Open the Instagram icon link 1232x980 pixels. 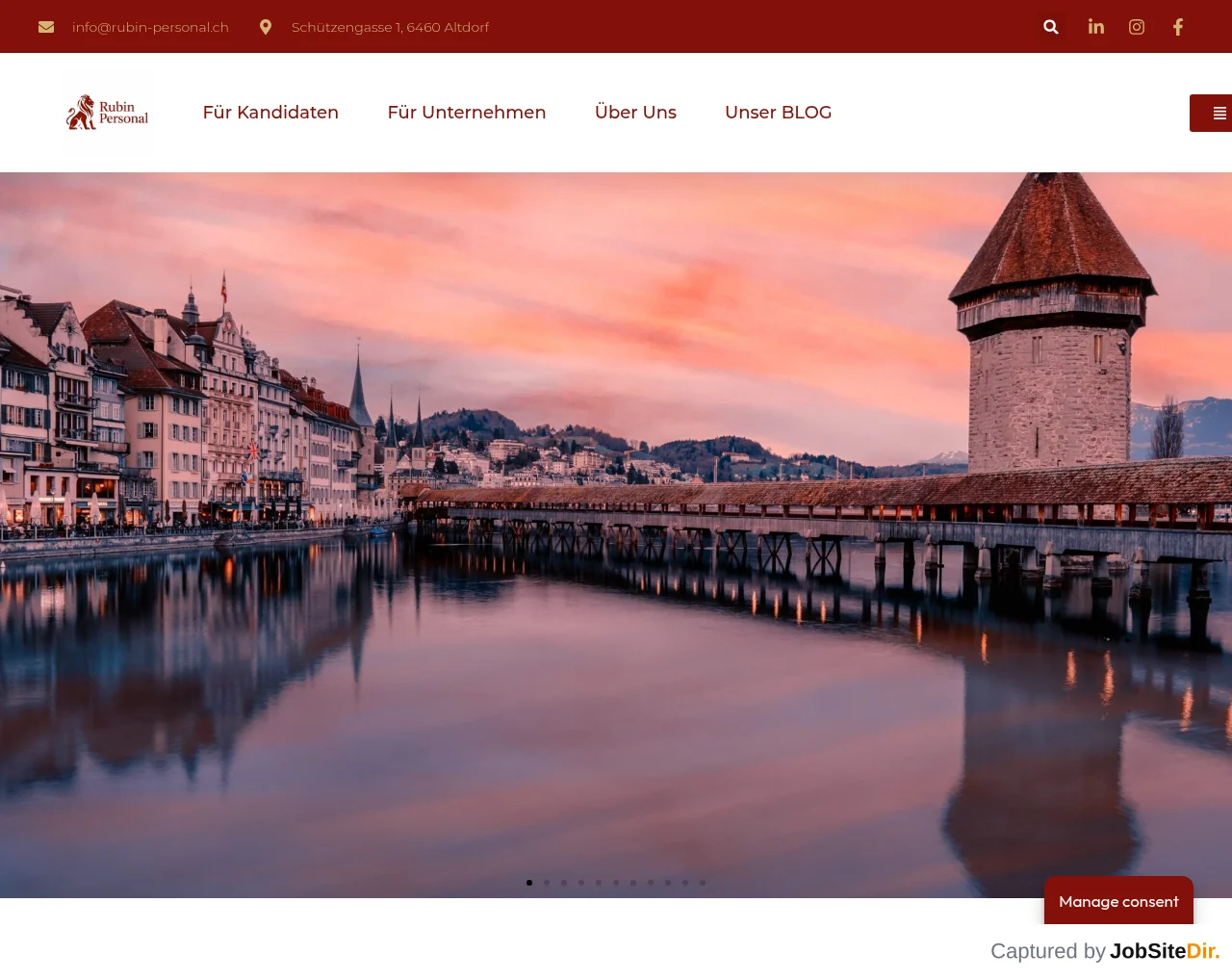click(x=1137, y=27)
